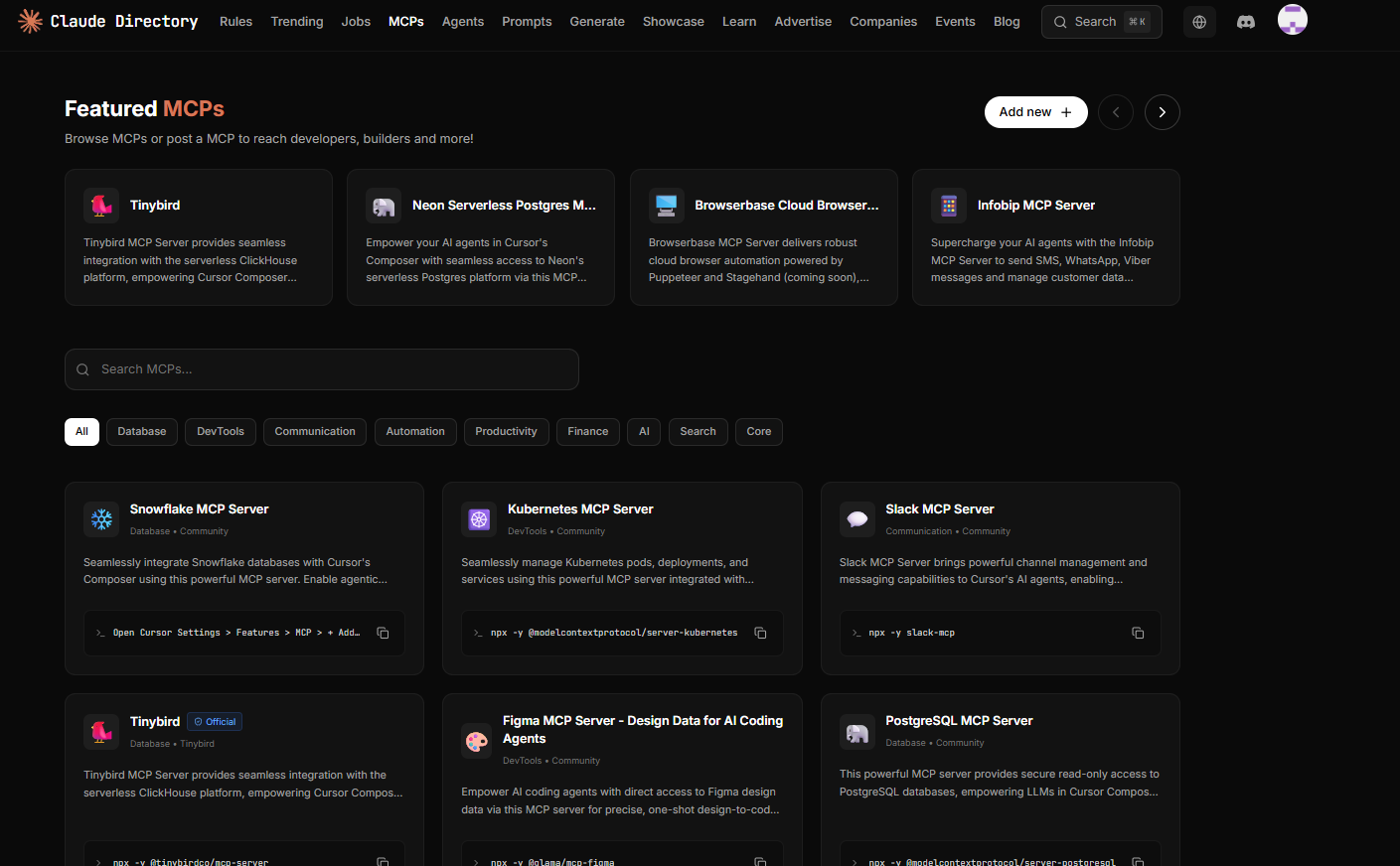Filter MCPs by Productivity

[506, 432]
